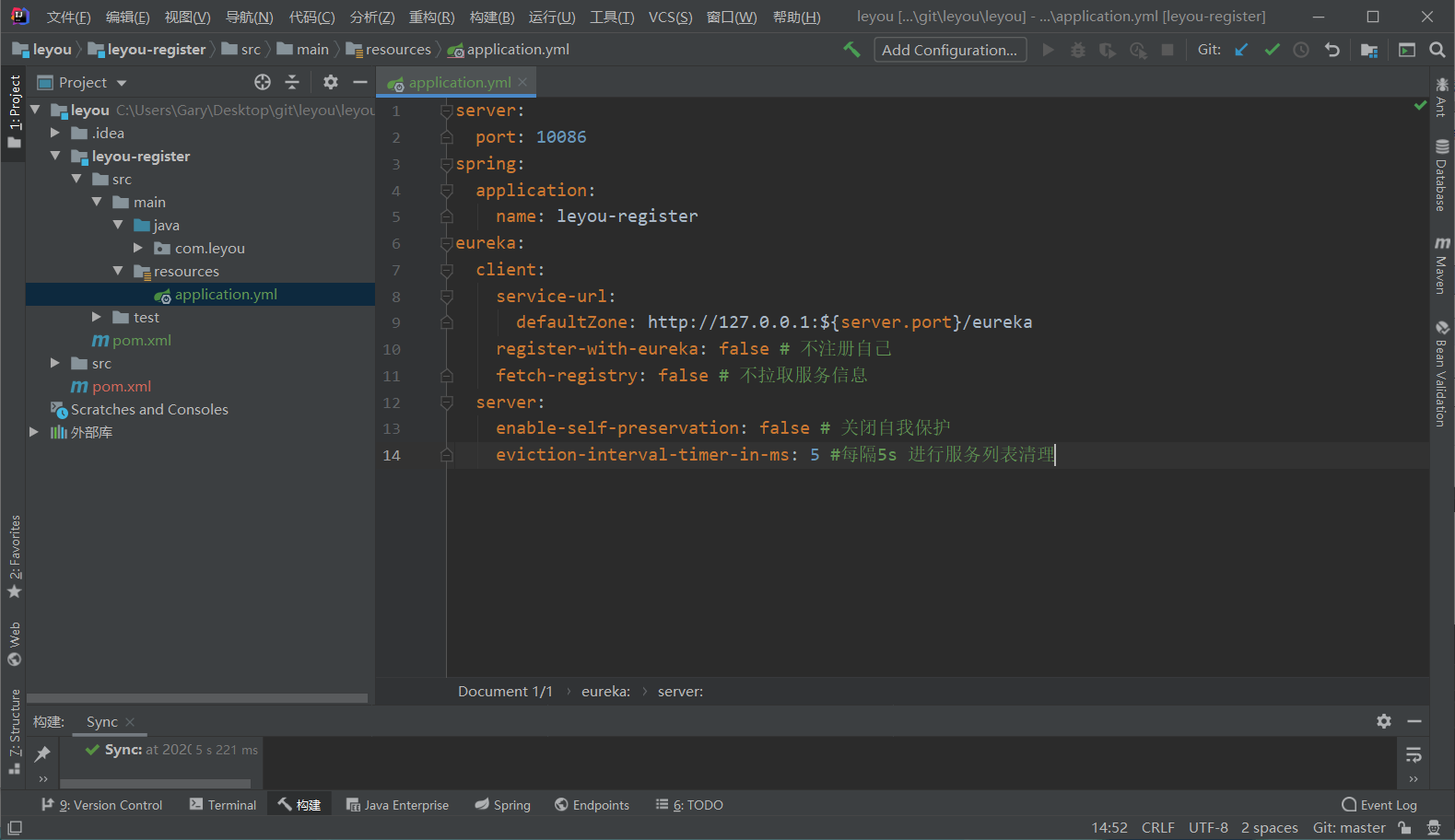Click the Search Everywhere magnifier
The image size is (1455, 840).
(1437, 50)
